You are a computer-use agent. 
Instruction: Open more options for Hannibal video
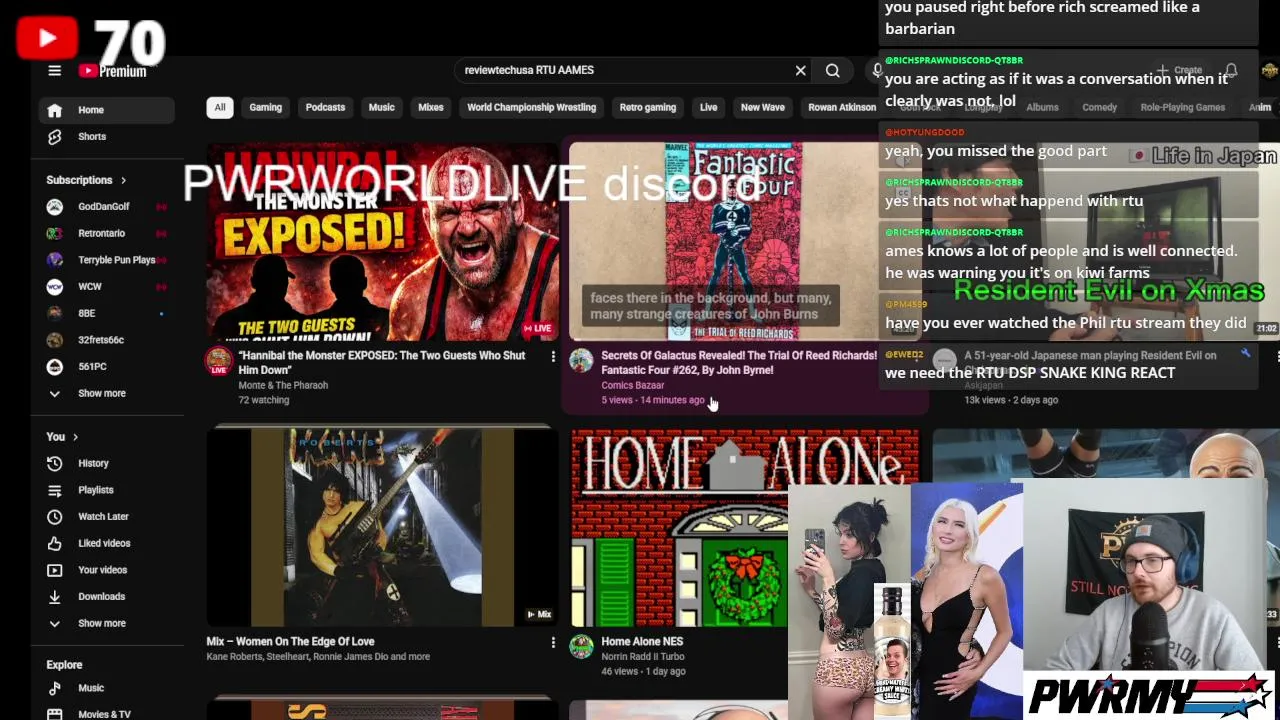tap(552, 356)
